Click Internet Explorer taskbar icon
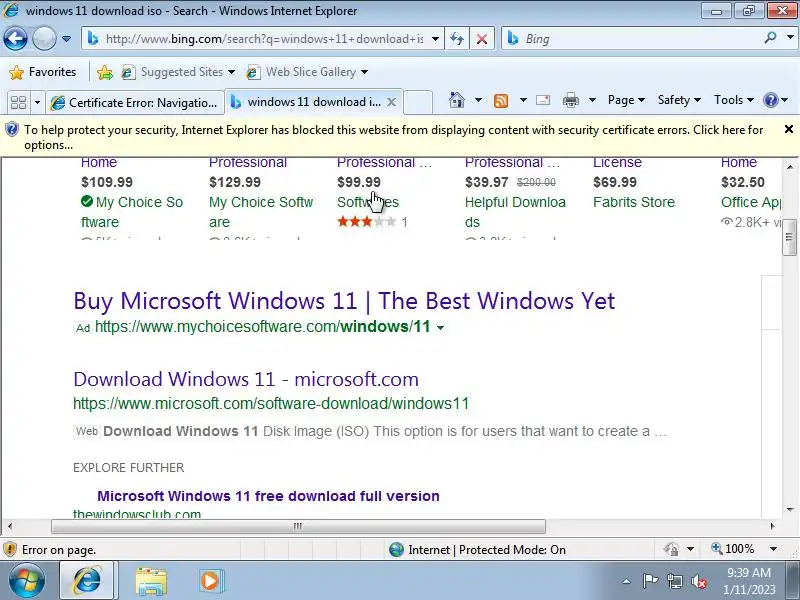800x600 pixels. coord(89,580)
